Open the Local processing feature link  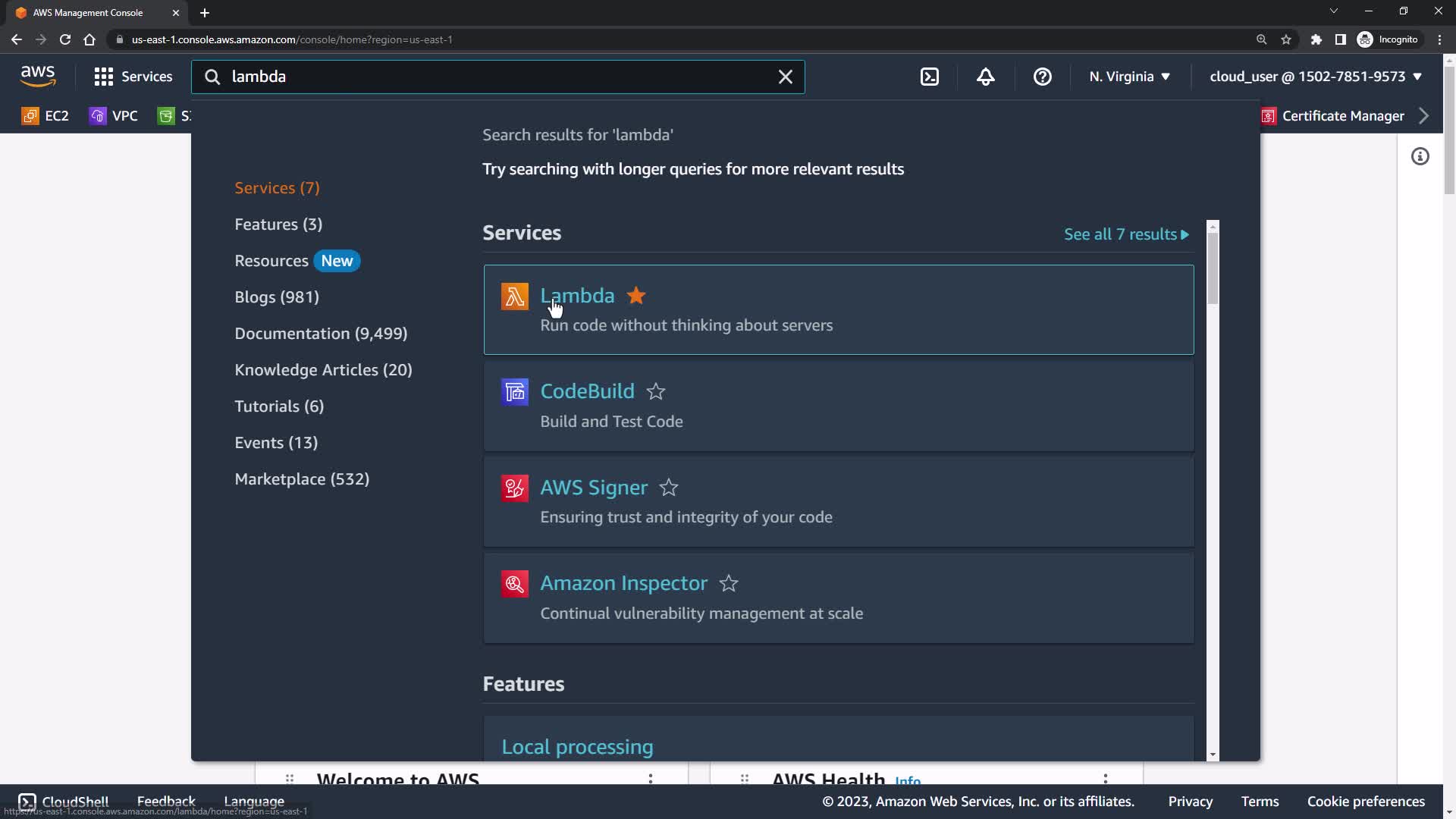577,747
